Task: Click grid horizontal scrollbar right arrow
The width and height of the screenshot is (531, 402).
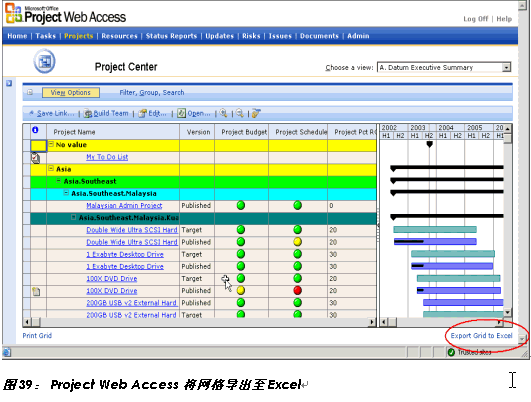Action: (373, 322)
